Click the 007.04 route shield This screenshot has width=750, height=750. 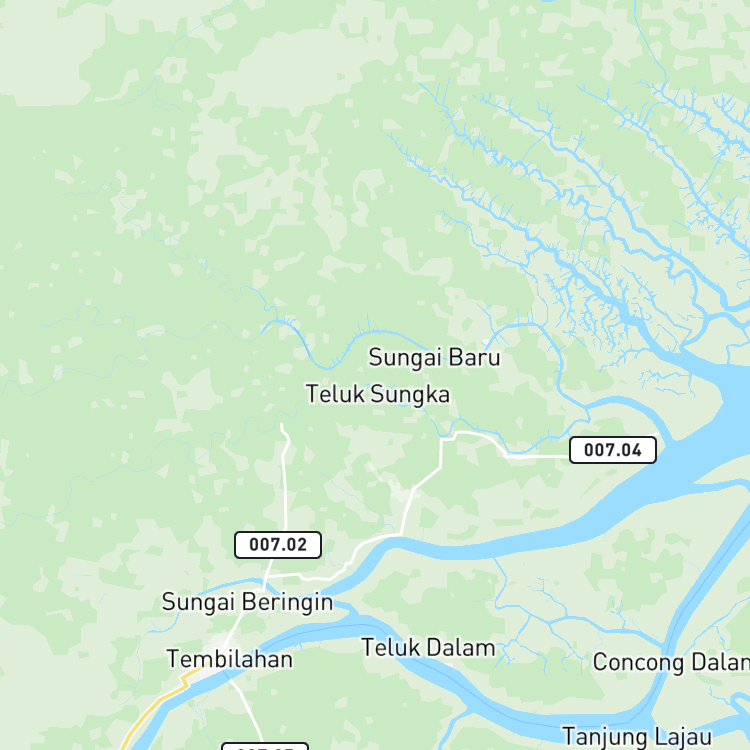tap(613, 450)
